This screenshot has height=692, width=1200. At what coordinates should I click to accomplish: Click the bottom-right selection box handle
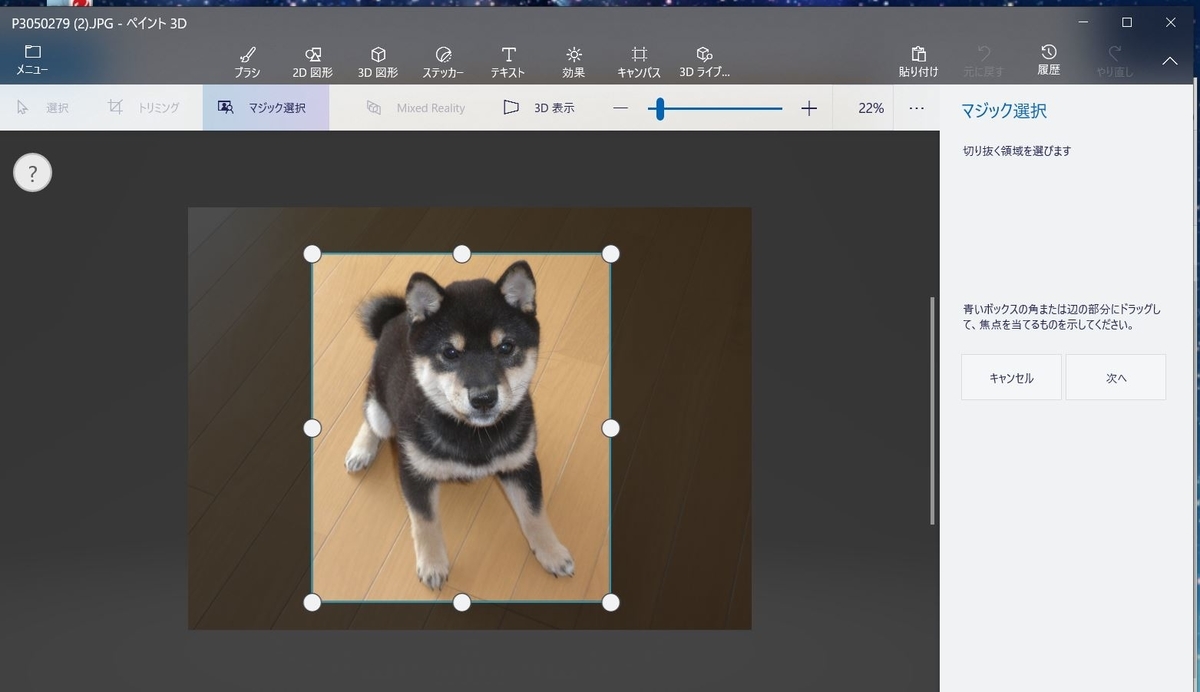click(x=611, y=602)
